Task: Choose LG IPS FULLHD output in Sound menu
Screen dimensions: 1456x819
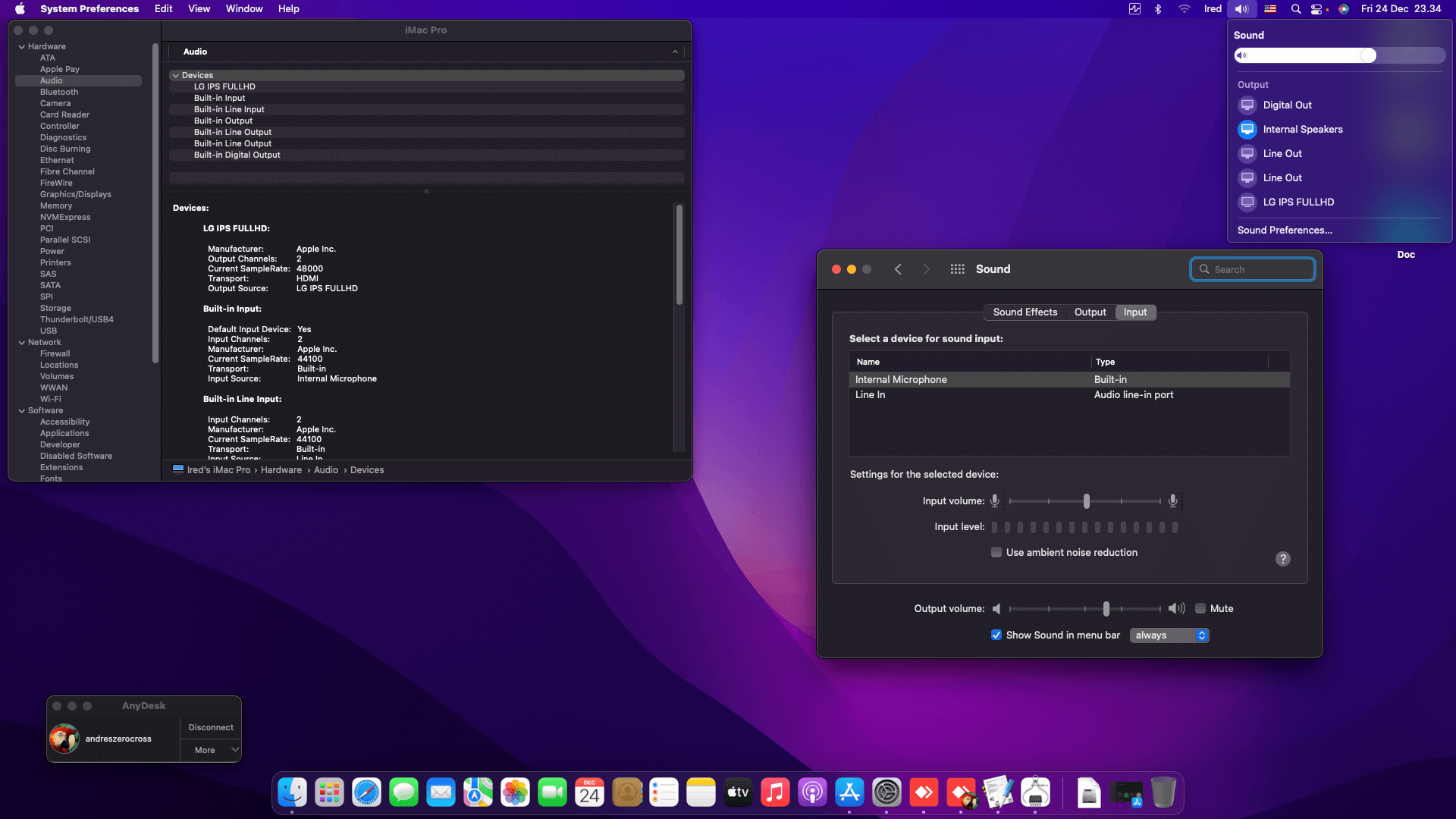Action: click(x=1339, y=202)
